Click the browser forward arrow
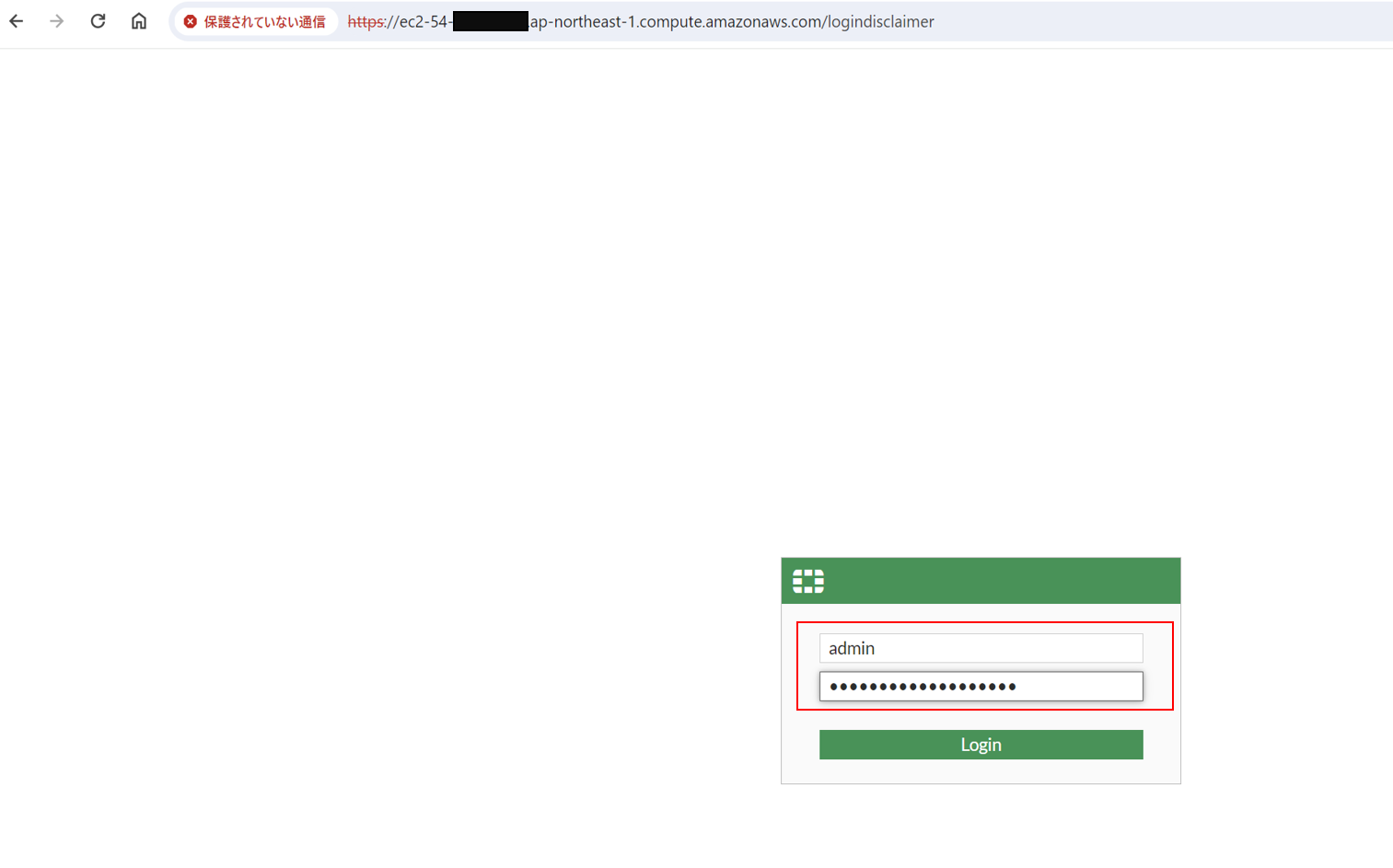 57,21
